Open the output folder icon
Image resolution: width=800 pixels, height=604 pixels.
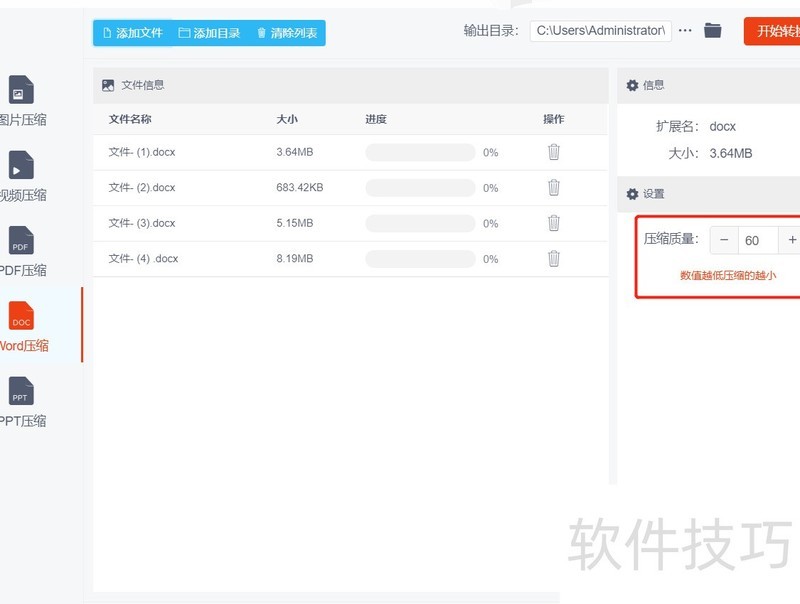click(x=713, y=31)
